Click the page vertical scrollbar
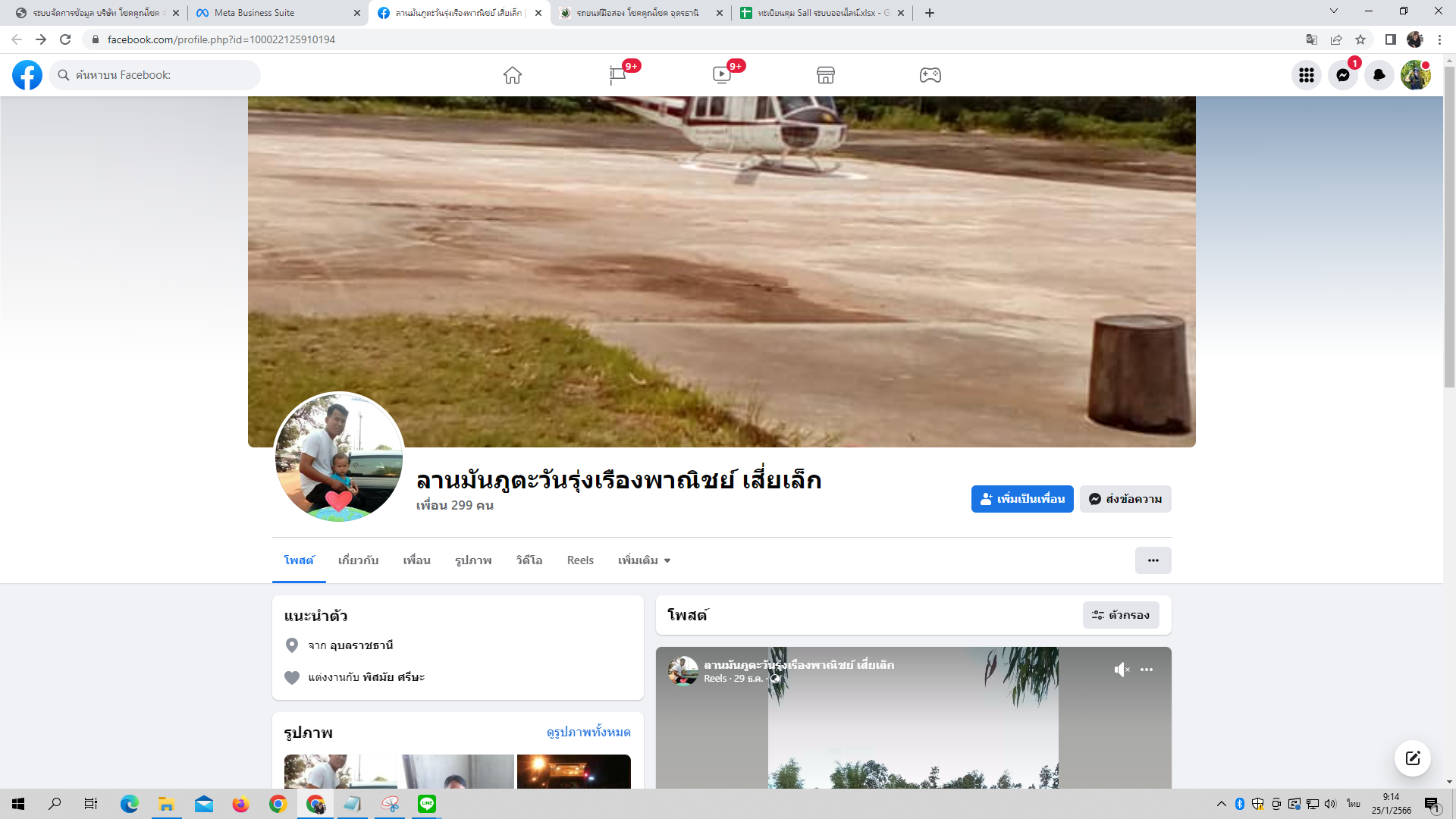This screenshot has height=819, width=1456. pyautogui.click(x=1449, y=227)
